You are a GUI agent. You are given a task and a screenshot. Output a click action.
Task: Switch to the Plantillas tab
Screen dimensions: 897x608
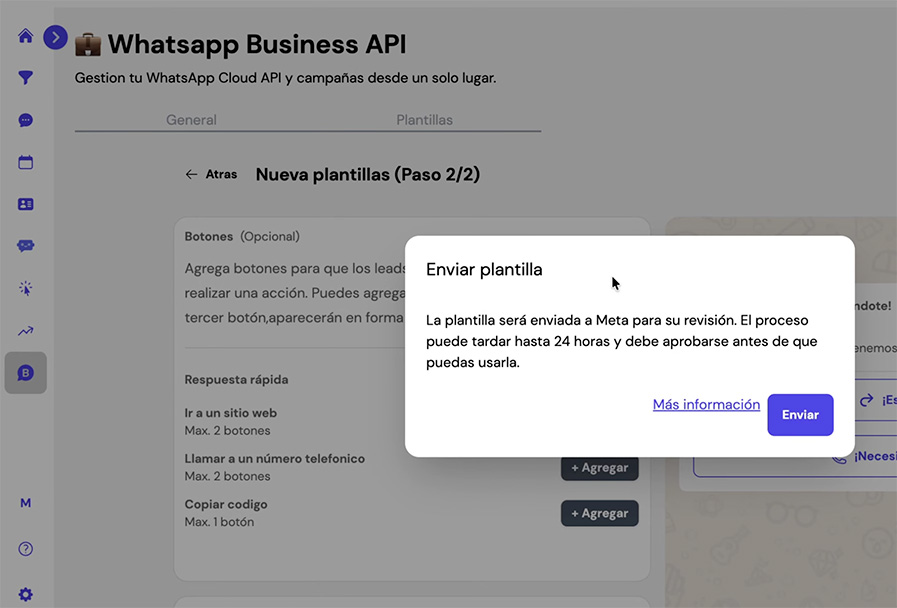(424, 119)
